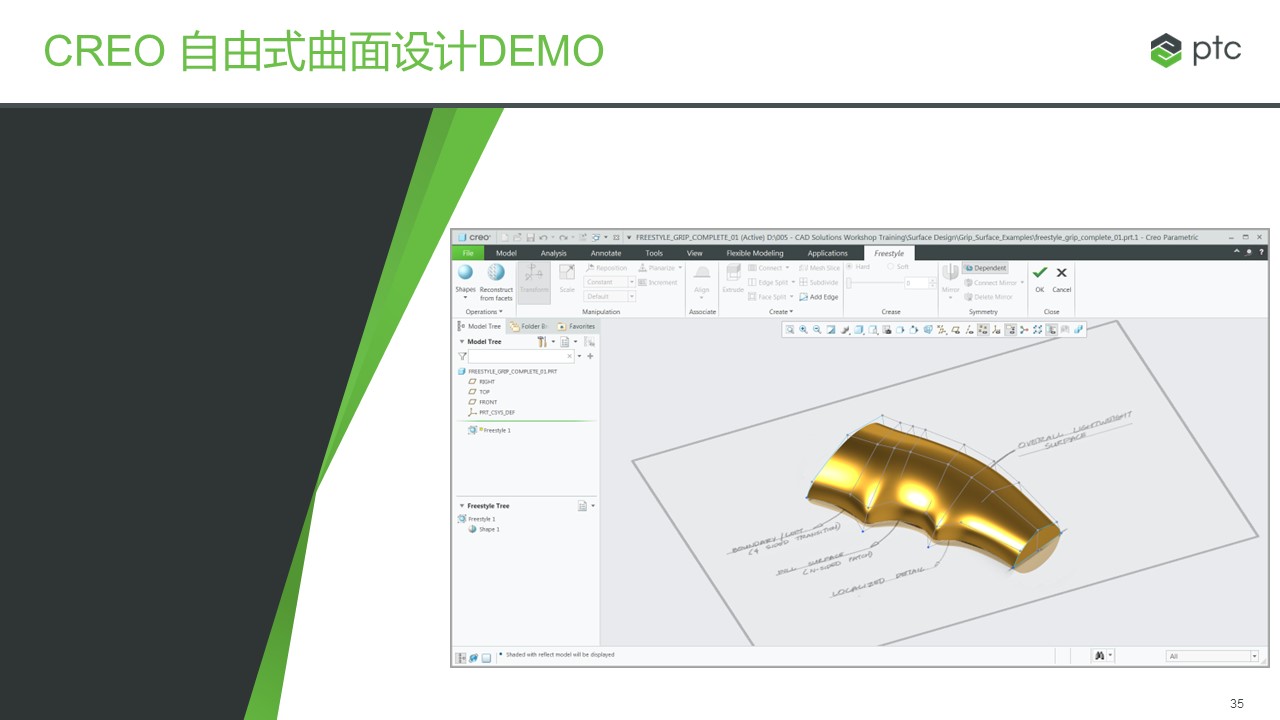Click the Zoom Out icon in graphics toolbar
The image size is (1280, 720).
point(817,329)
